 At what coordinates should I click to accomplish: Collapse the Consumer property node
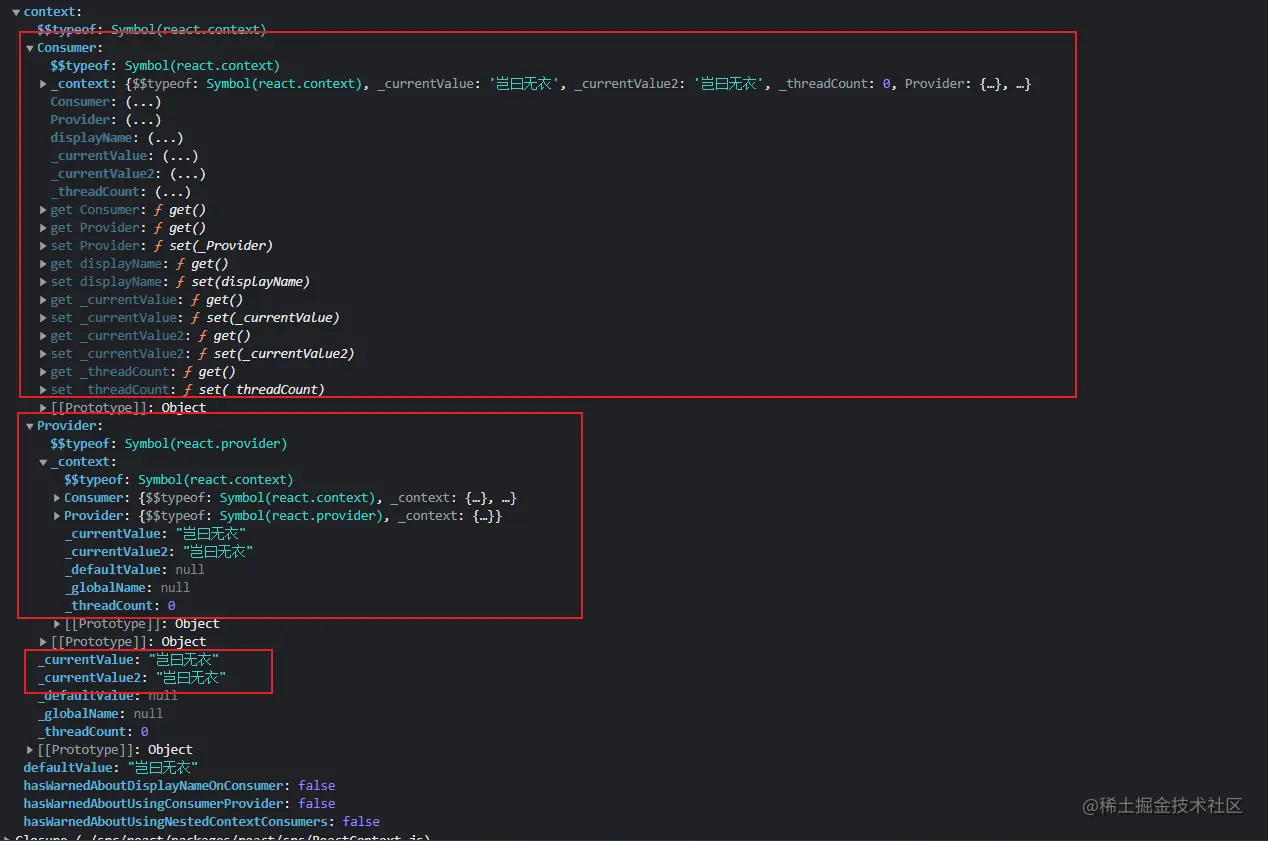(30, 48)
